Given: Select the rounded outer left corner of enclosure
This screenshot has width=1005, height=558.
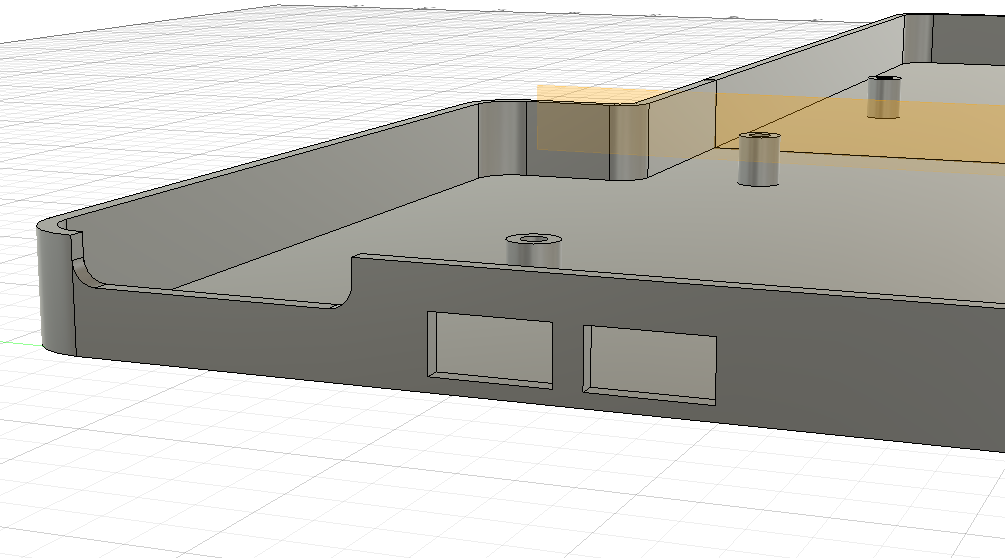Looking at the screenshot, I should click(x=57, y=290).
